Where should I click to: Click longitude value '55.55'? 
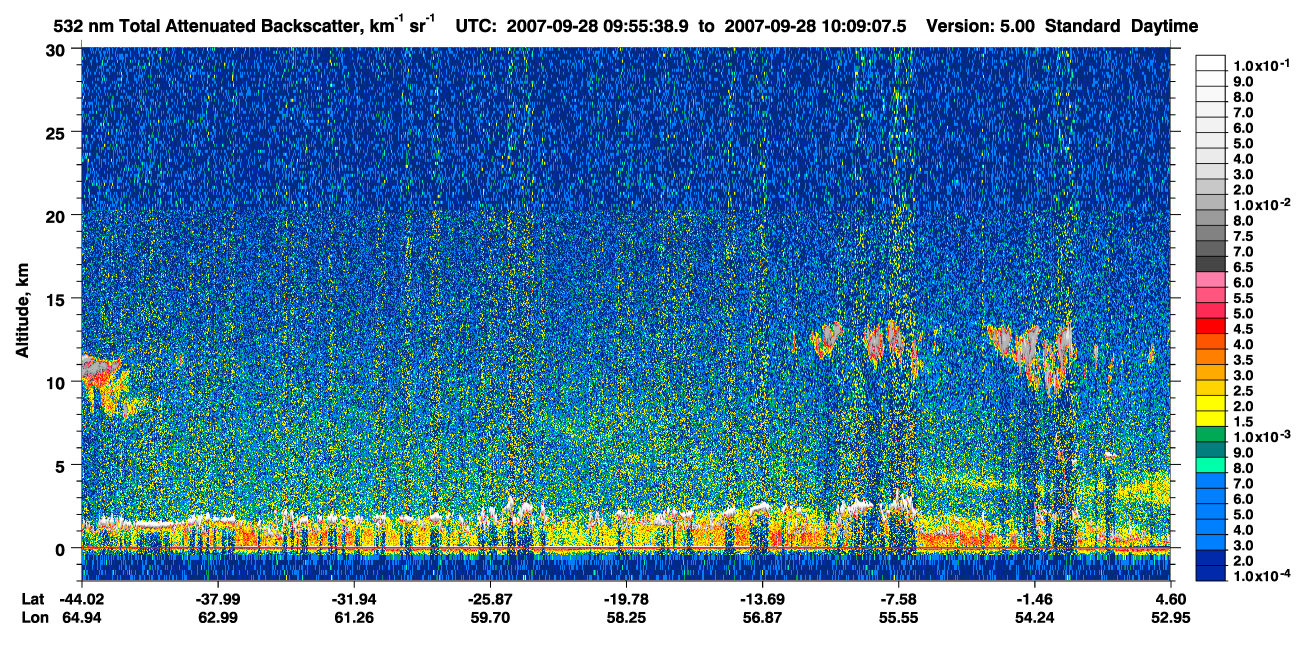coord(899,618)
